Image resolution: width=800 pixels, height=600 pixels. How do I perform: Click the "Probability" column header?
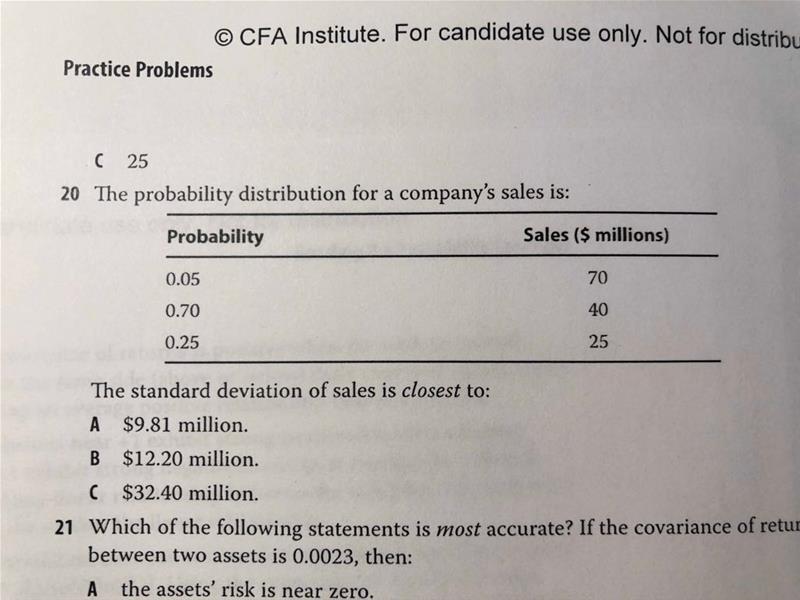tap(215, 237)
